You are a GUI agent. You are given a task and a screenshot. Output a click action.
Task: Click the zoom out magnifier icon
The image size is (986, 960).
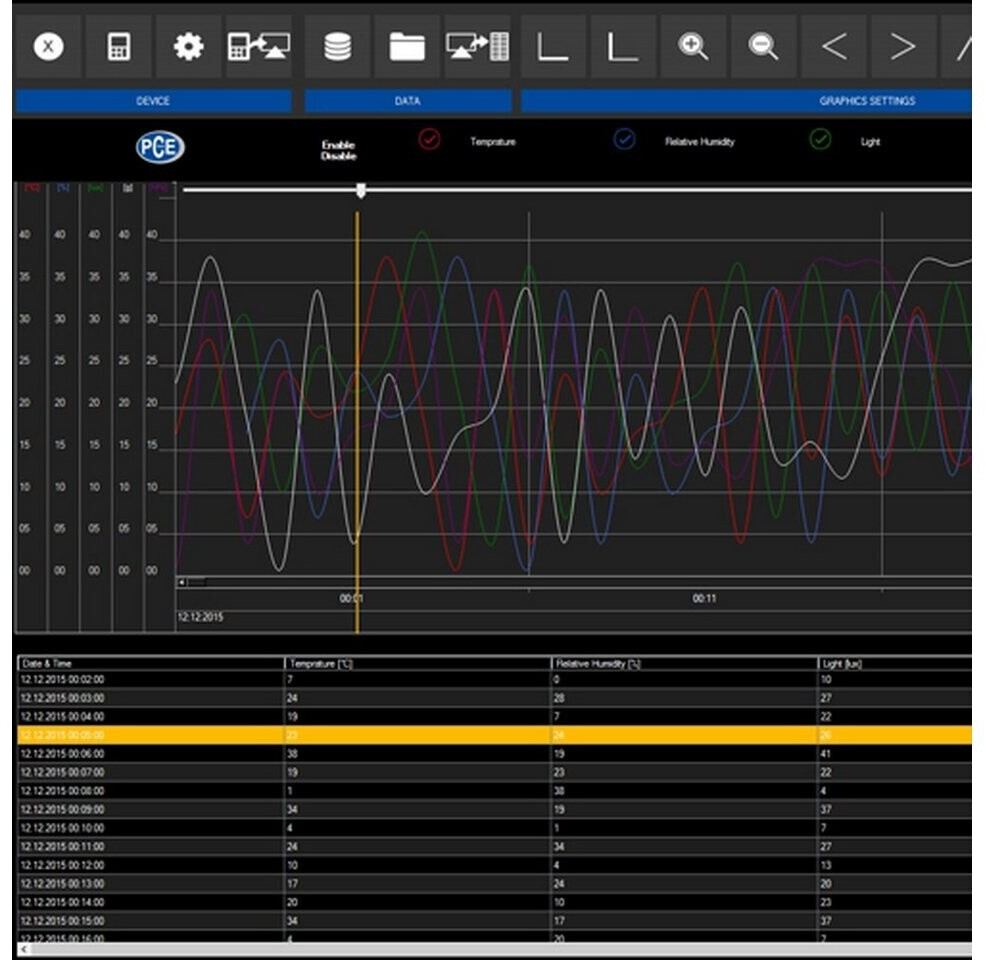(x=763, y=47)
